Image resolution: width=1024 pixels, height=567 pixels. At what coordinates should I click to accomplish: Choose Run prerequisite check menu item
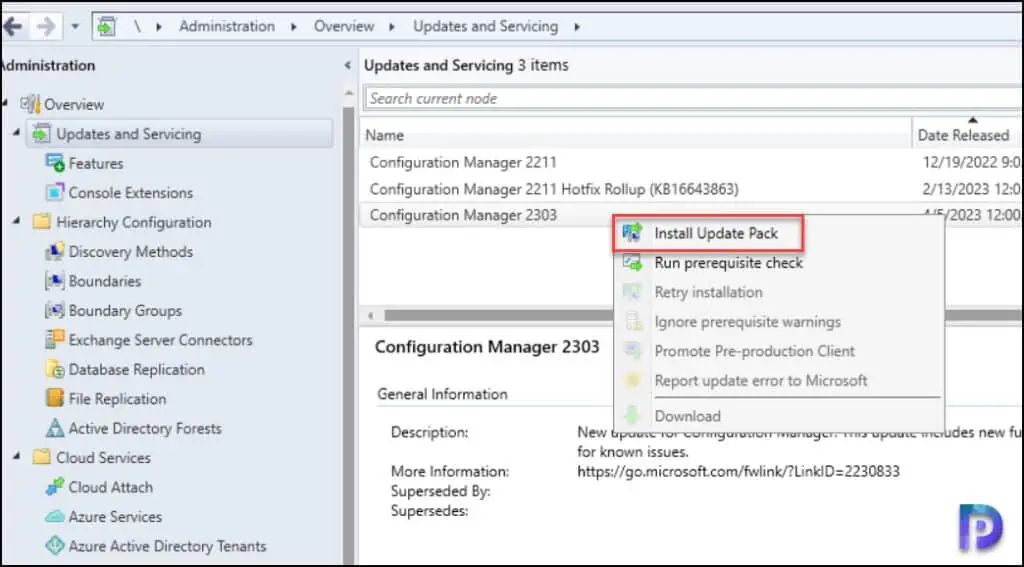point(778,263)
